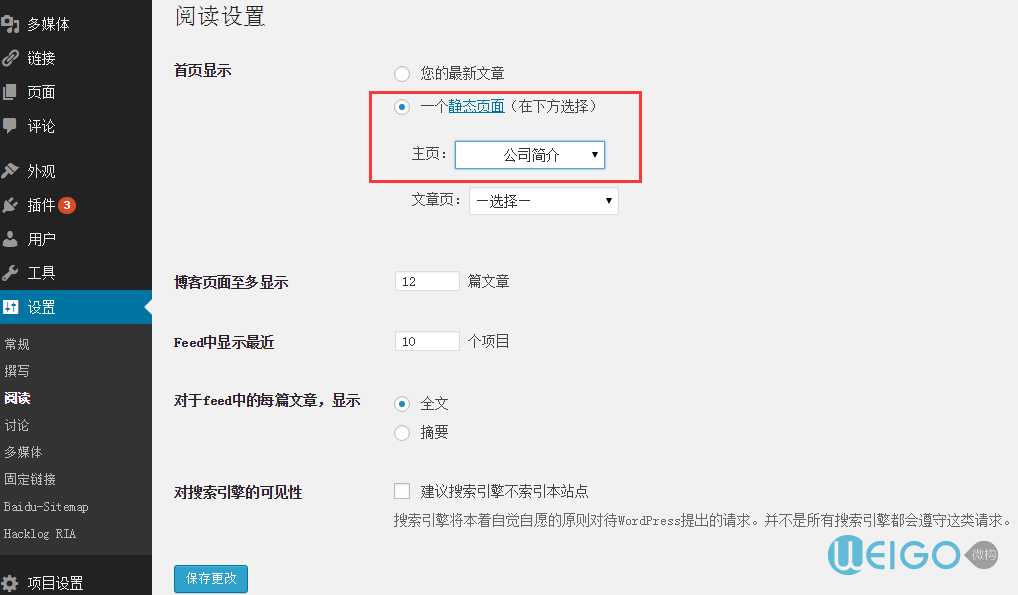Click the Pages (页面) sidebar icon
Viewport: 1018px width, 595px height.
tap(10, 92)
